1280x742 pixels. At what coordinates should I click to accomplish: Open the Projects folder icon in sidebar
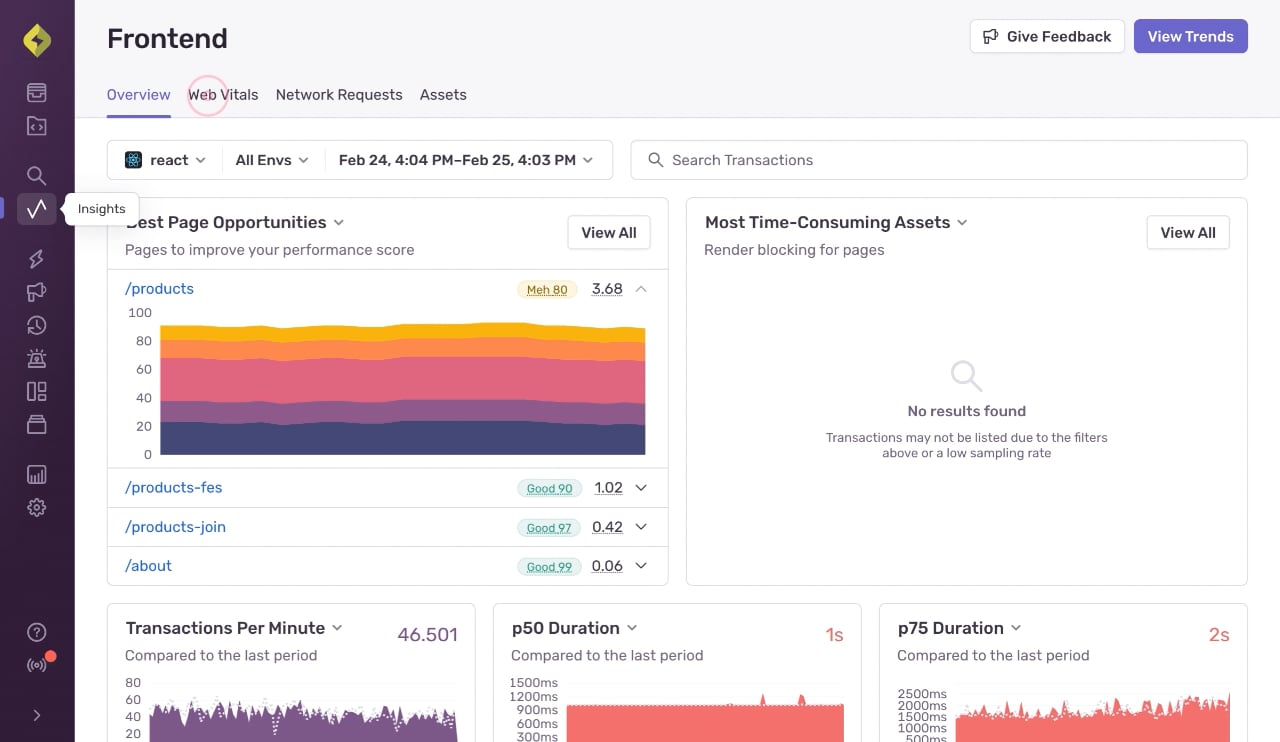click(37, 126)
